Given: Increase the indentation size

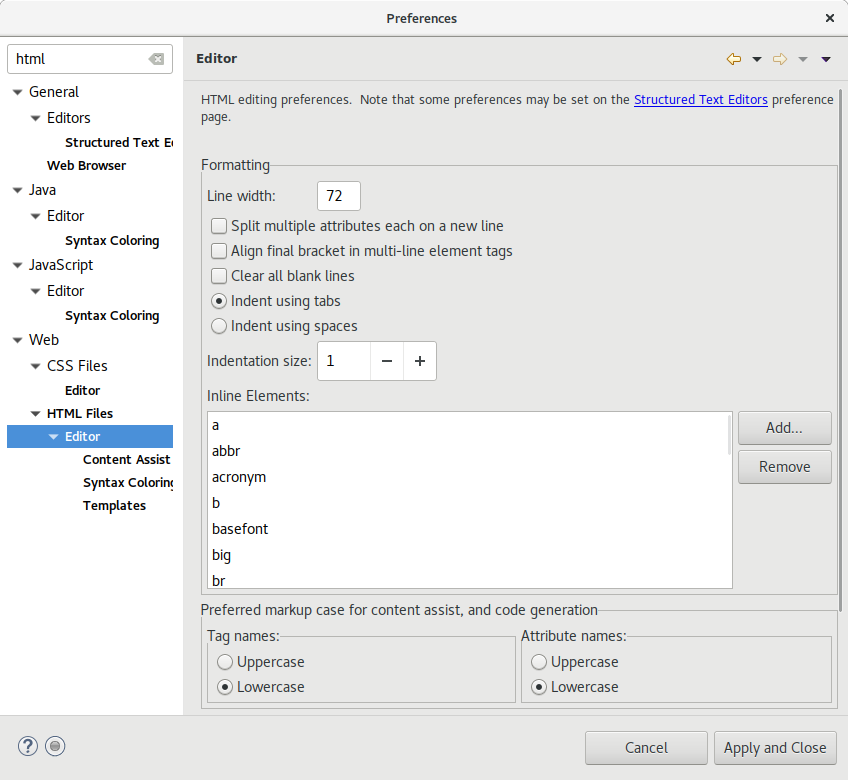Looking at the screenshot, I should click(x=420, y=361).
